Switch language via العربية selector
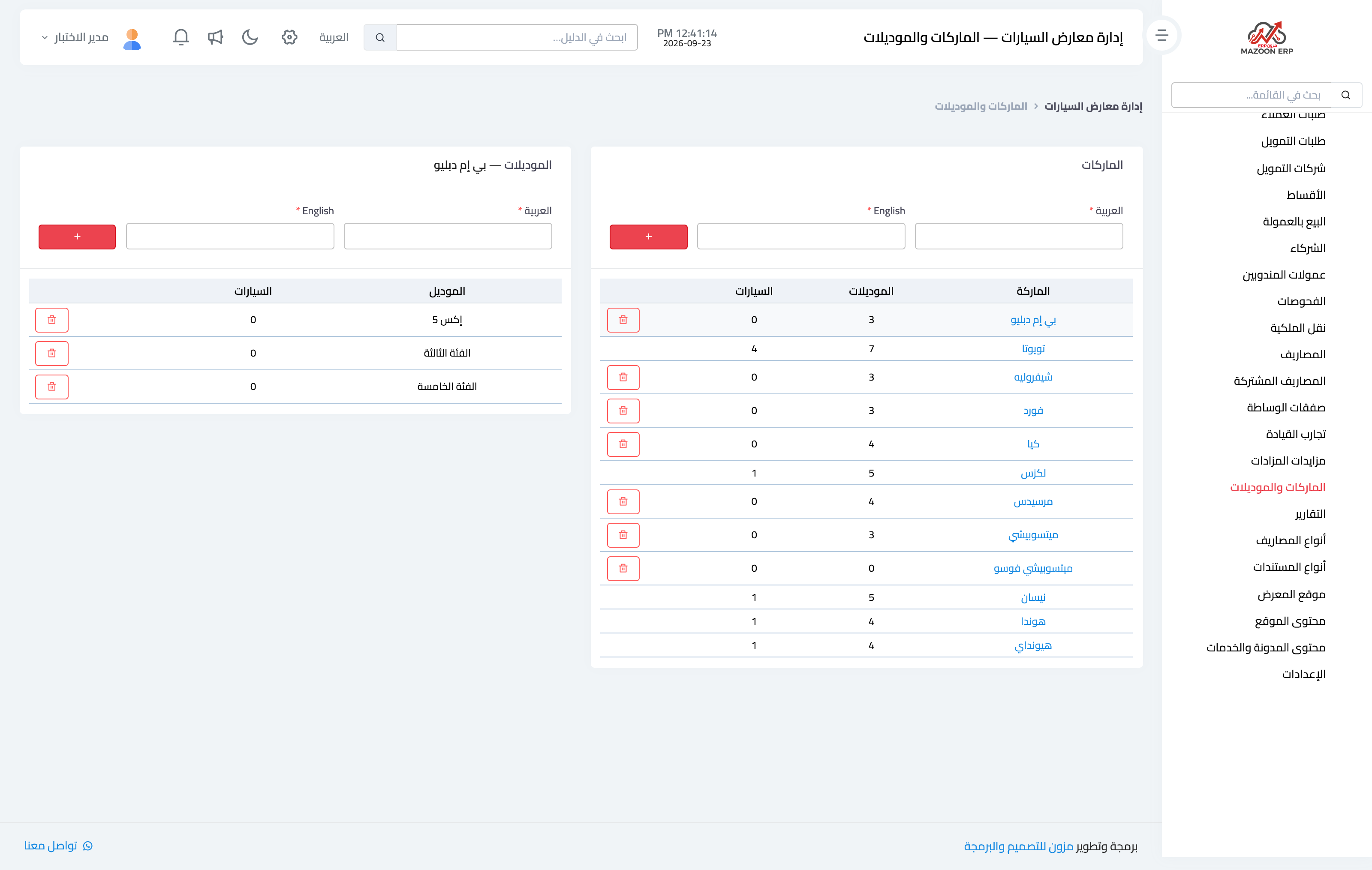1372x870 pixels. coord(333,38)
